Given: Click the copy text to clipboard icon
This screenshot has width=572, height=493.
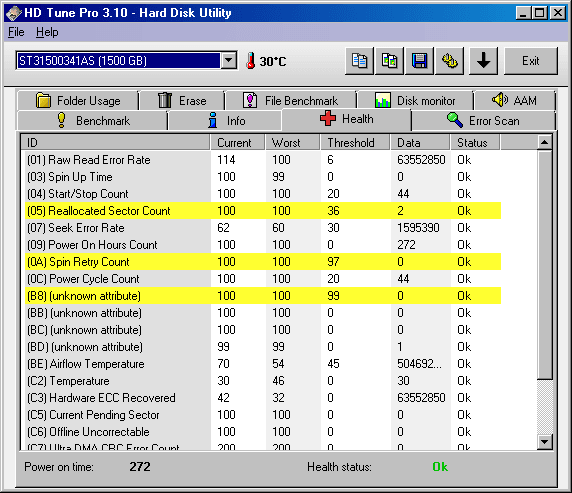Looking at the screenshot, I should pyautogui.click(x=359, y=61).
